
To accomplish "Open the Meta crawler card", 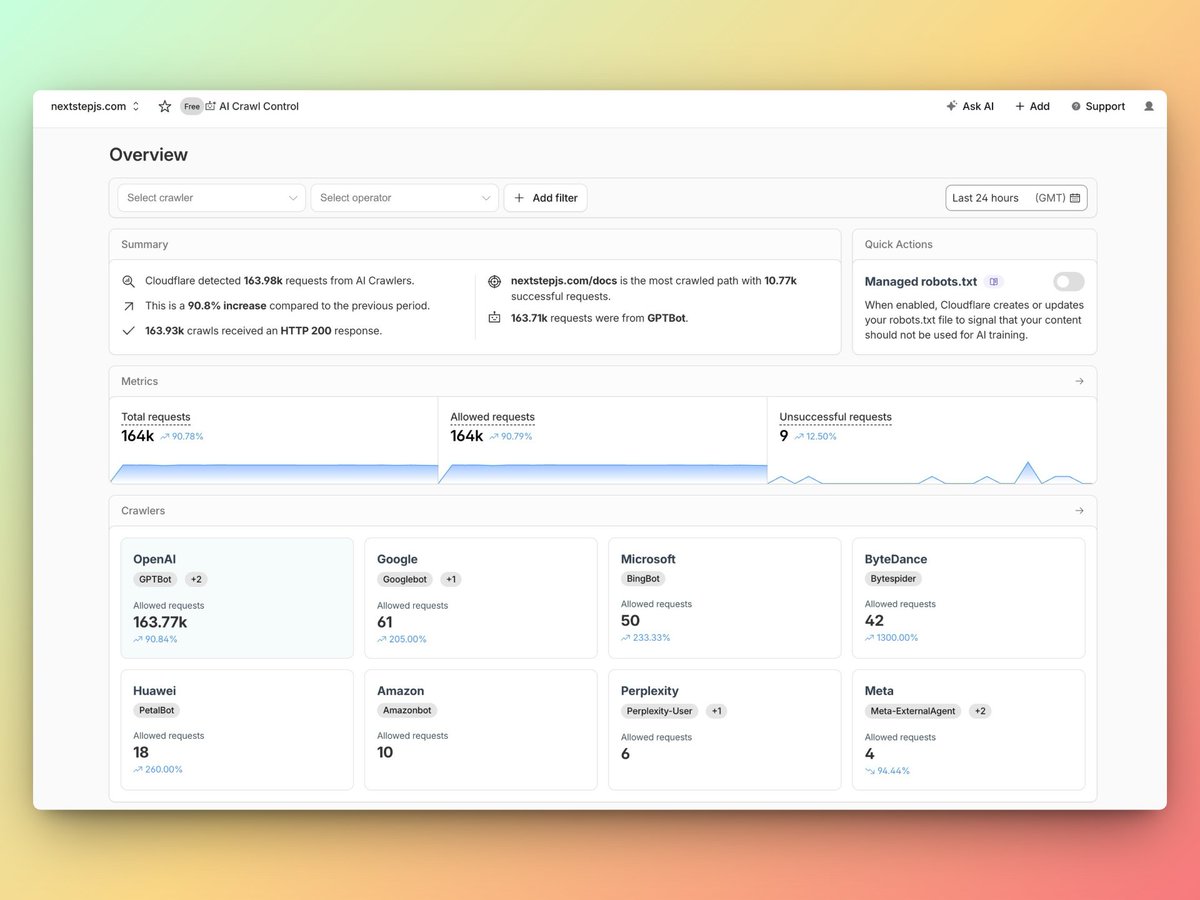I will click(x=969, y=730).
